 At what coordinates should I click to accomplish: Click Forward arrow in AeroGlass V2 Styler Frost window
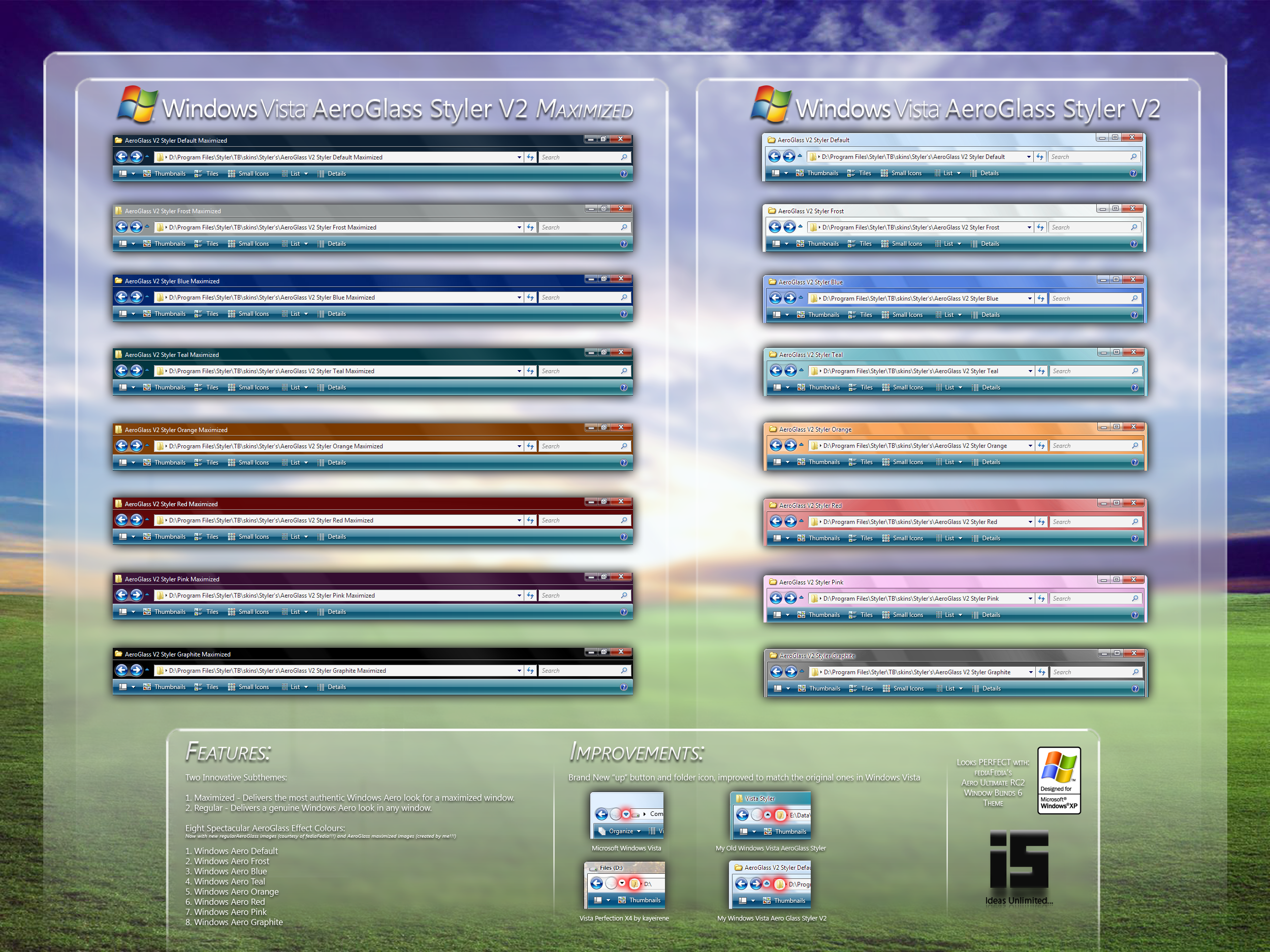coord(789,227)
